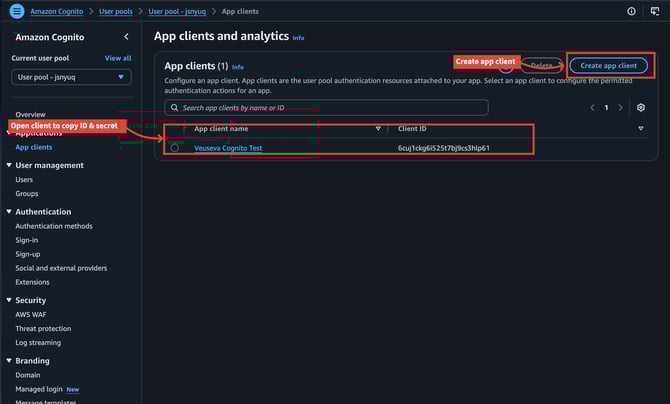Open the current user pool dropdown

coord(71,77)
